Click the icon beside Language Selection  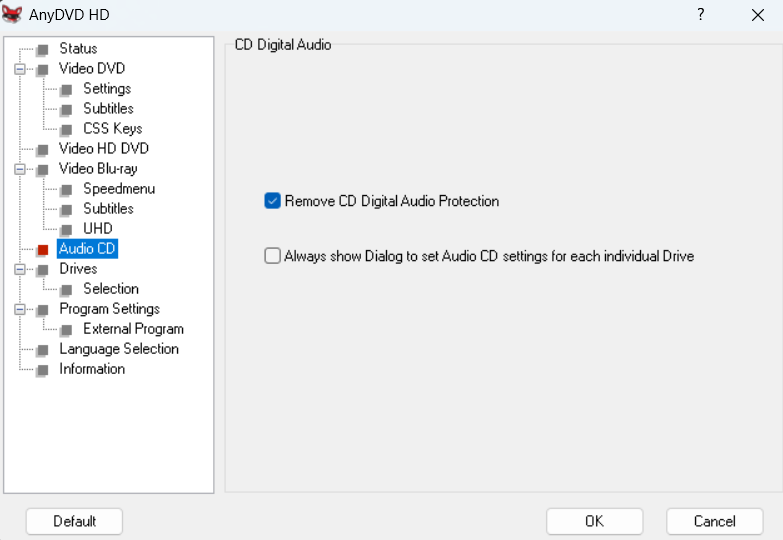click(x=43, y=350)
